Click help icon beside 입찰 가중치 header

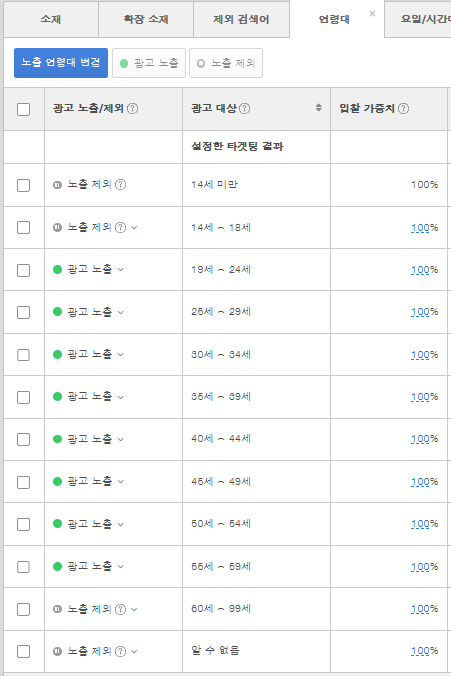(x=404, y=109)
